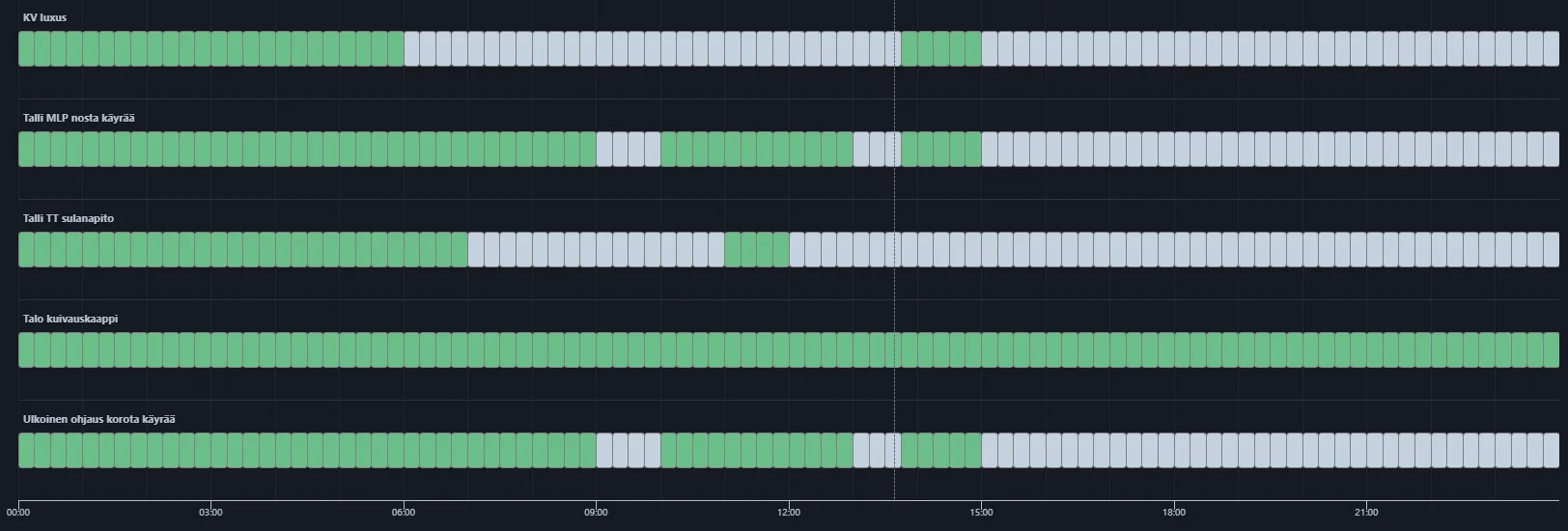Toggle Ulkoinen ohjaus grey slot at 13:00
The height and width of the screenshot is (531, 1568).
tap(861, 450)
